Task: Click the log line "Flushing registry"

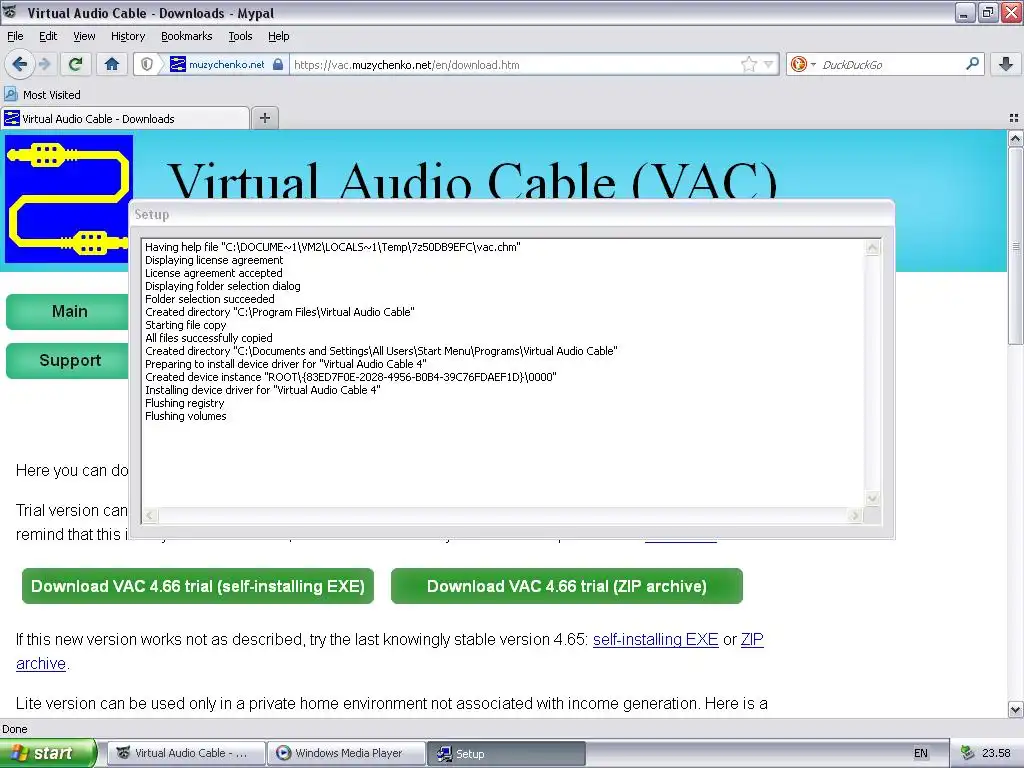Action: pyautogui.click(x=184, y=403)
